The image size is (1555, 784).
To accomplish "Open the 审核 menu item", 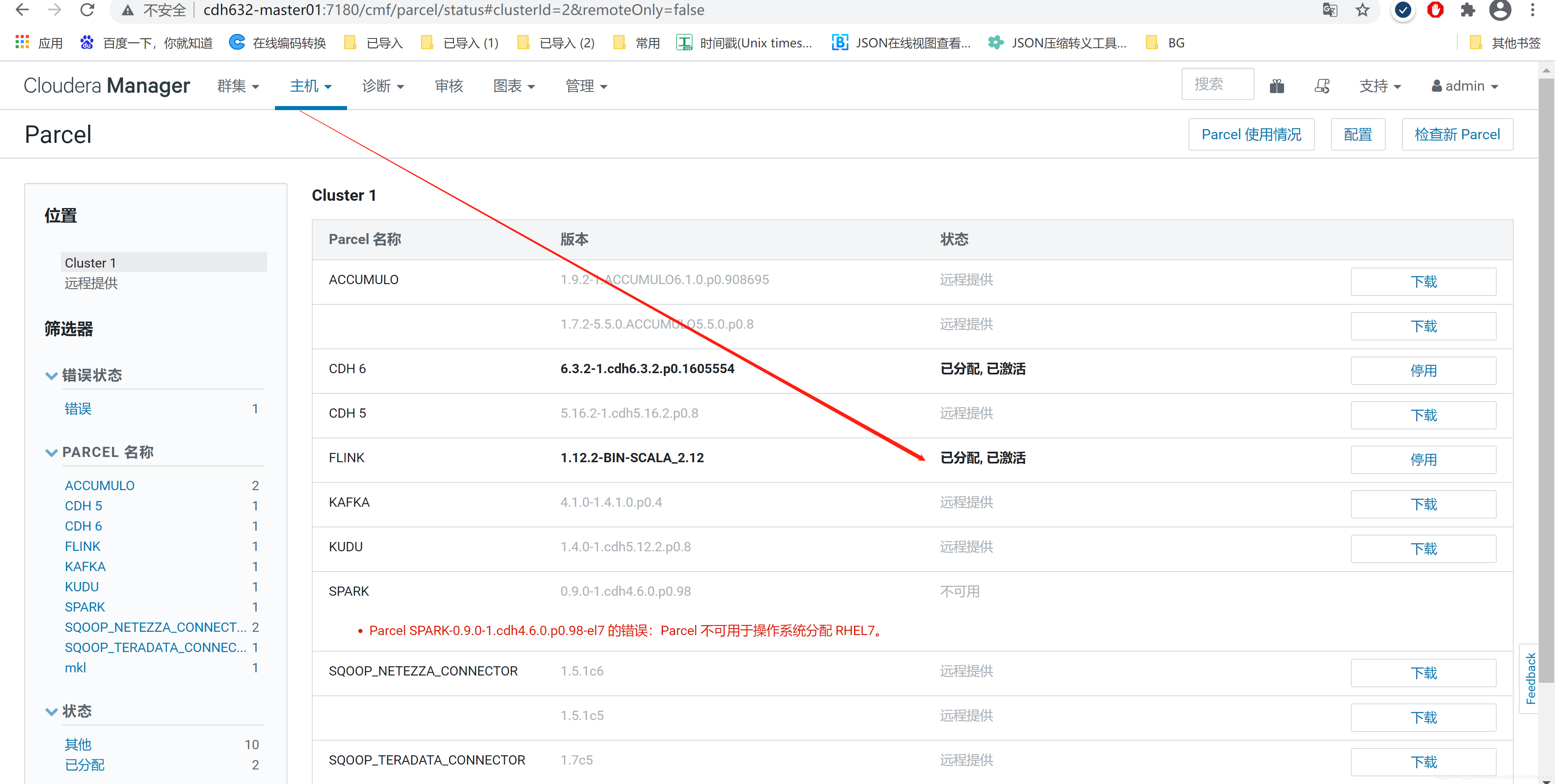I will coord(449,86).
